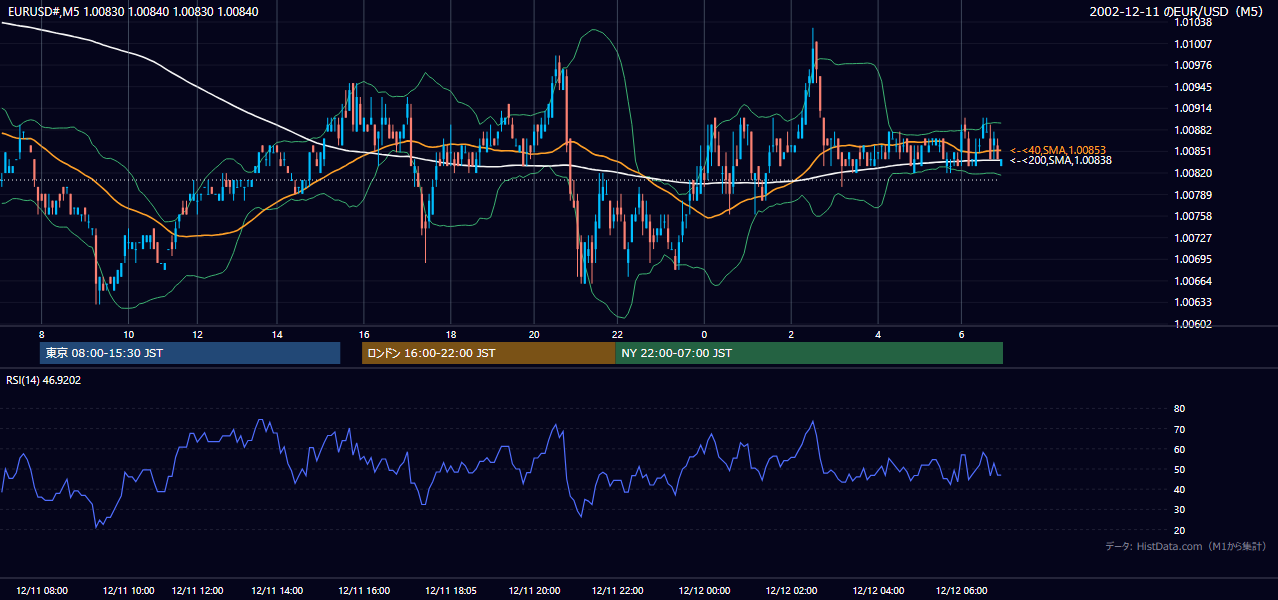Click the RSI(14) 46.9202 indicator label

(x=44, y=380)
